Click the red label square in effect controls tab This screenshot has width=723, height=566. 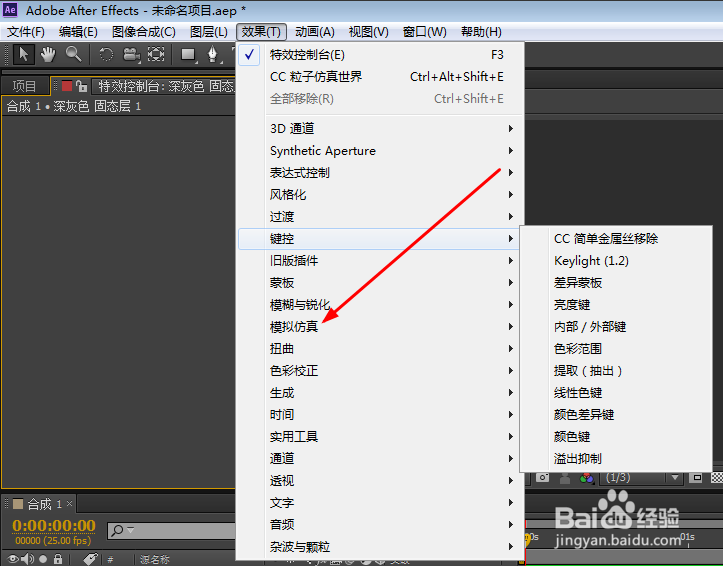coord(67,86)
